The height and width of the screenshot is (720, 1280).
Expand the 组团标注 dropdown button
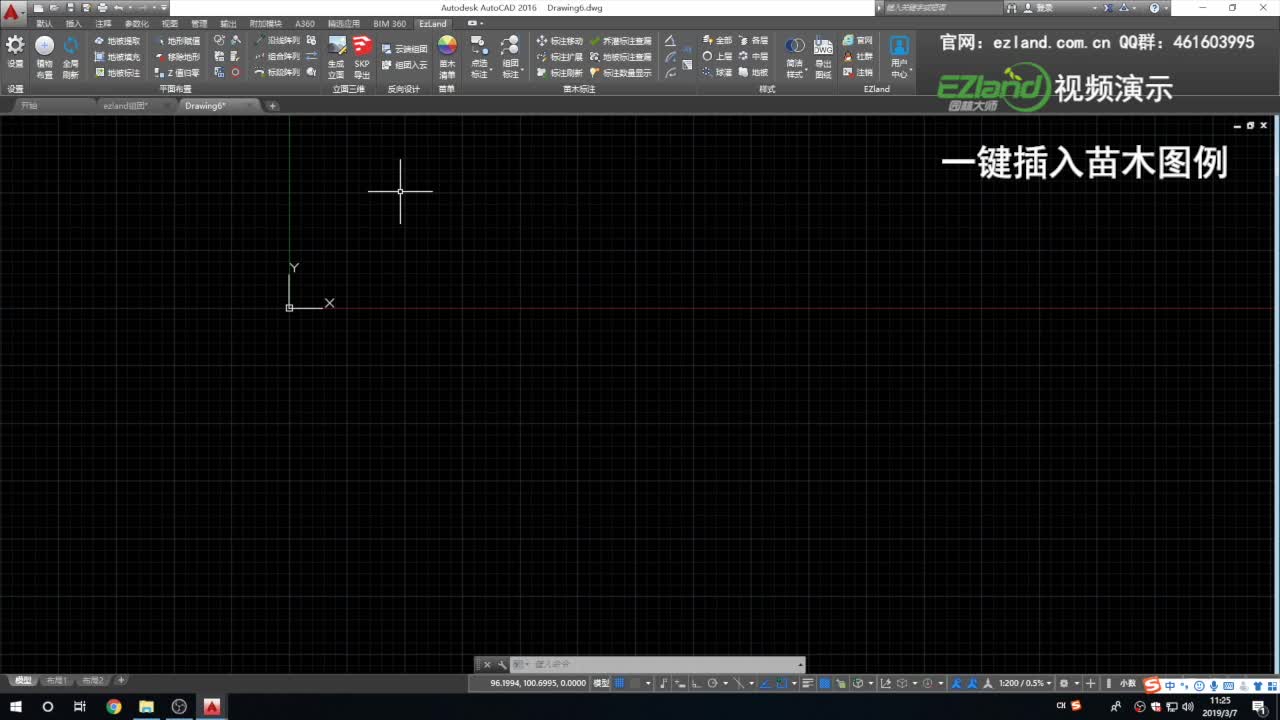coord(510,58)
